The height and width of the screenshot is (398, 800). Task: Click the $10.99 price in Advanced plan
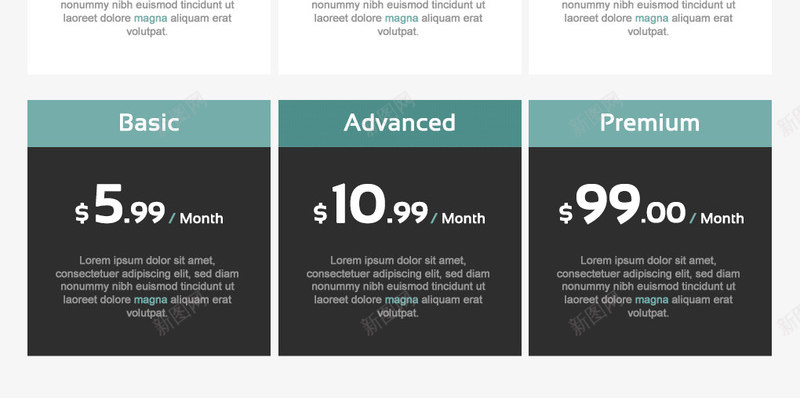tap(371, 205)
